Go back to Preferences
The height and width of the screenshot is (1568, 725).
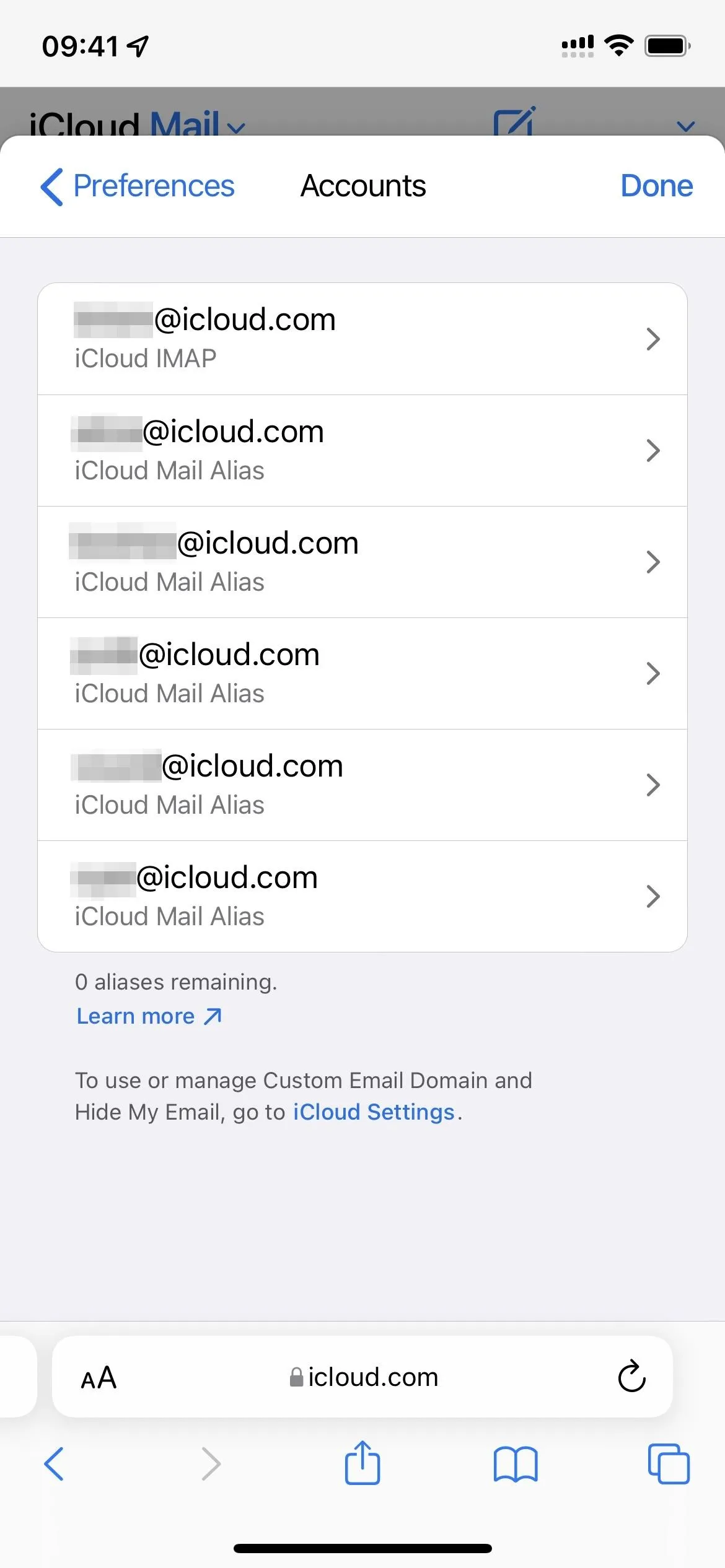(x=138, y=186)
